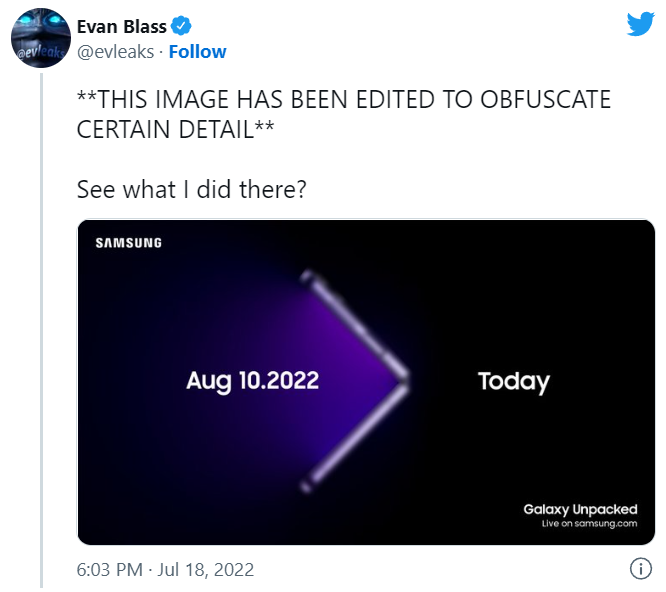Open the tweet info icon
The image size is (666, 592).
click(x=640, y=569)
